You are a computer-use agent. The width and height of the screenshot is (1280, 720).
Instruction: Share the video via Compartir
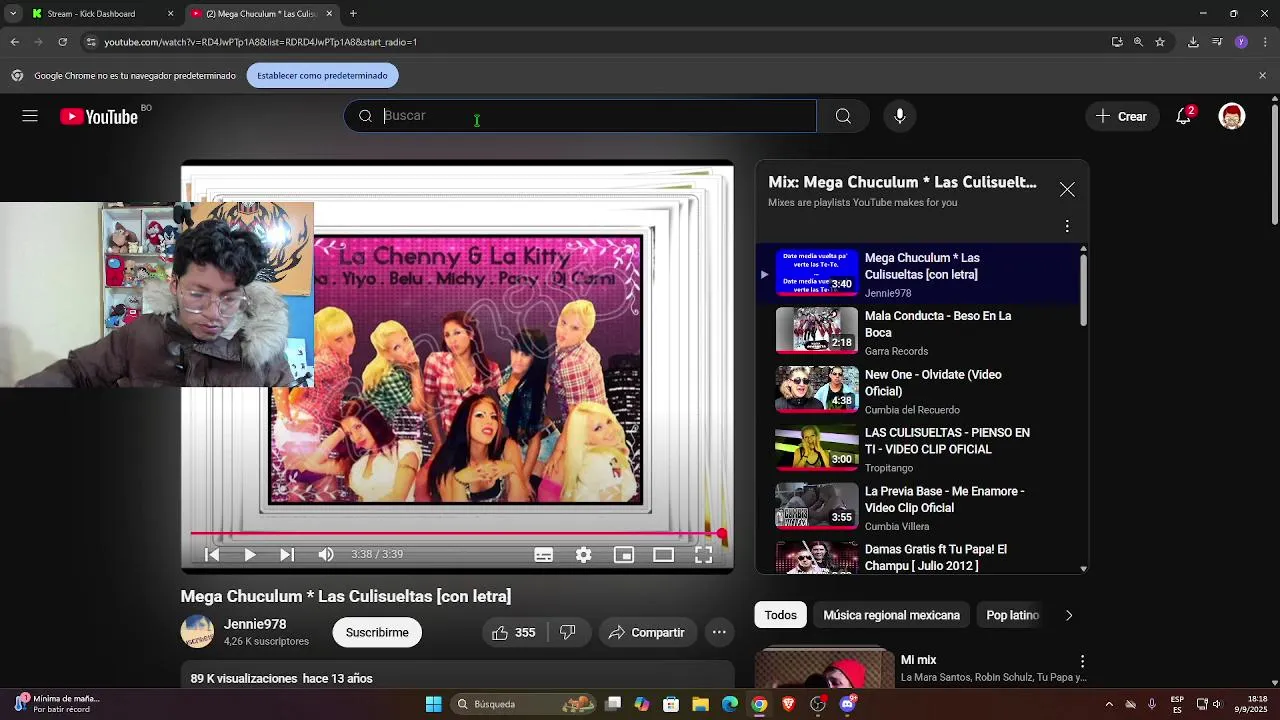[647, 632]
